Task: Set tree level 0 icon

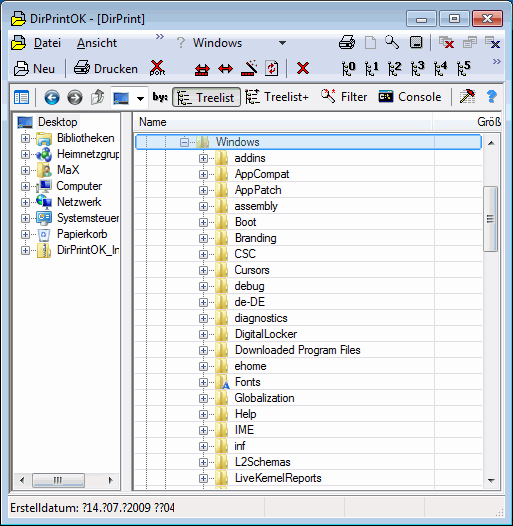Action: point(349,68)
